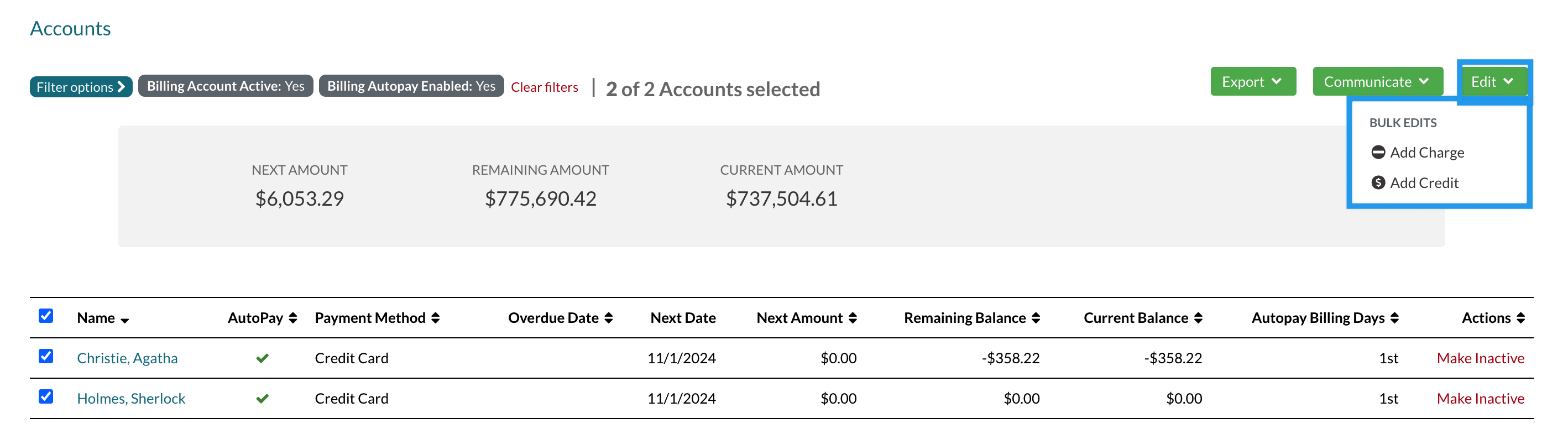This screenshot has height=439, width=1568.
Task: Click the Clear filters link
Action: click(x=544, y=87)
